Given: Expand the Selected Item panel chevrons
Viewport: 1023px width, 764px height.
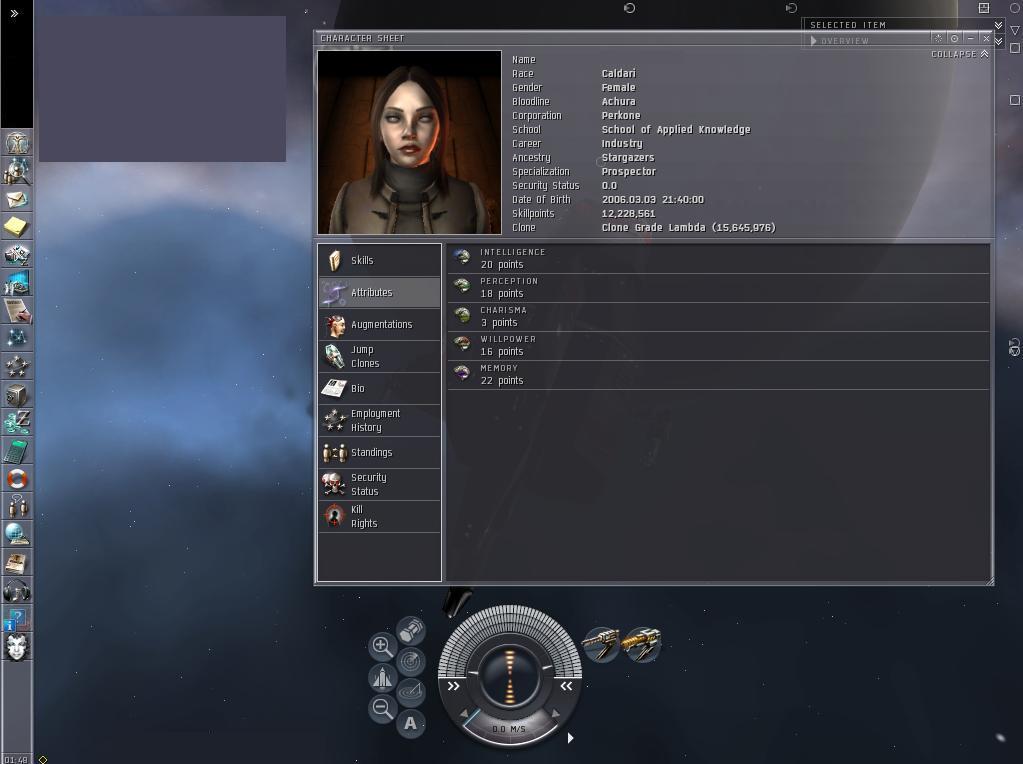Looking at the screenshot, I should click(999, 25).
